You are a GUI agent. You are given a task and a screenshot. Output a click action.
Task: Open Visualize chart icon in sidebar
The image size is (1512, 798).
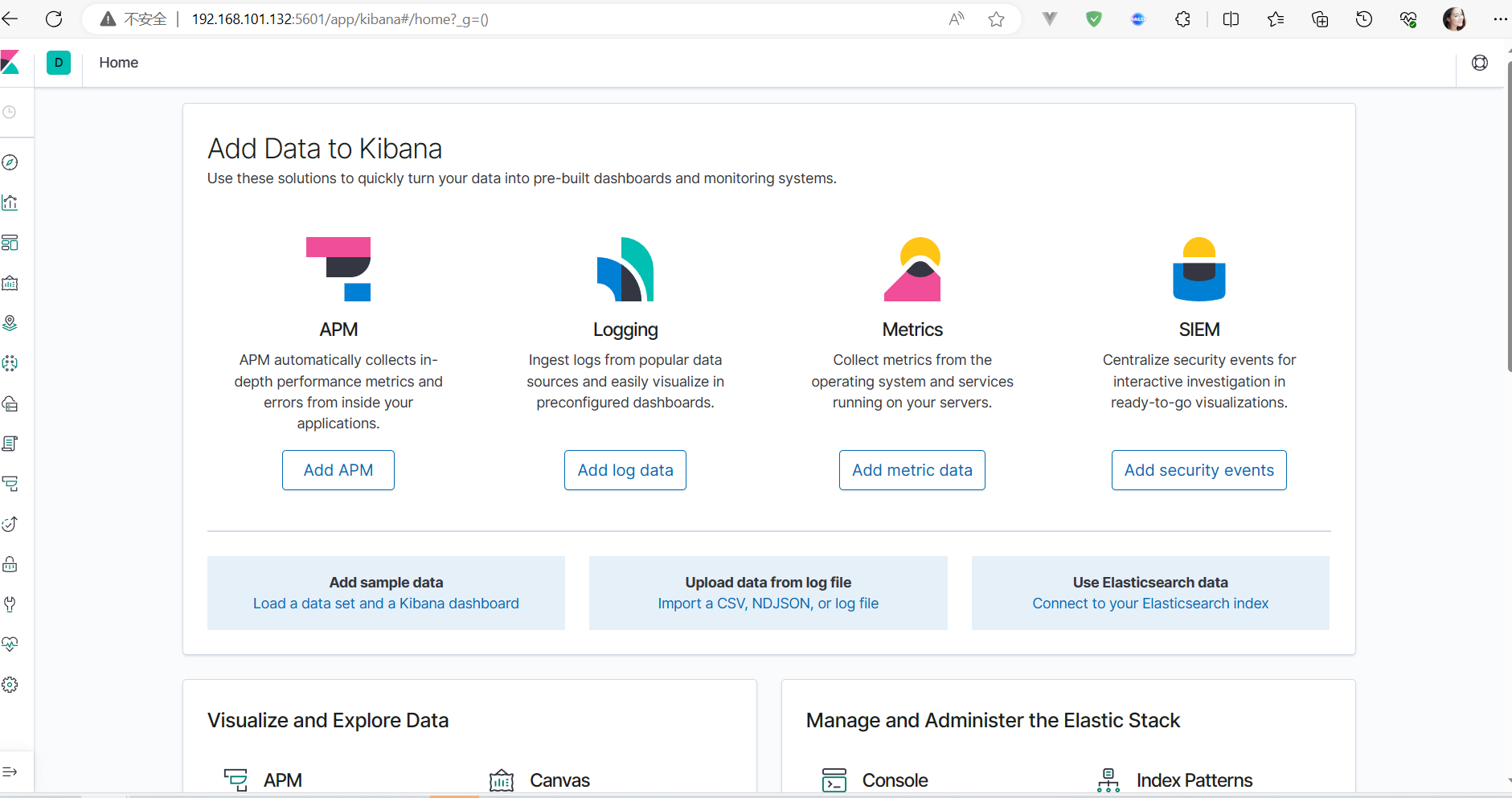click(10, 203)
